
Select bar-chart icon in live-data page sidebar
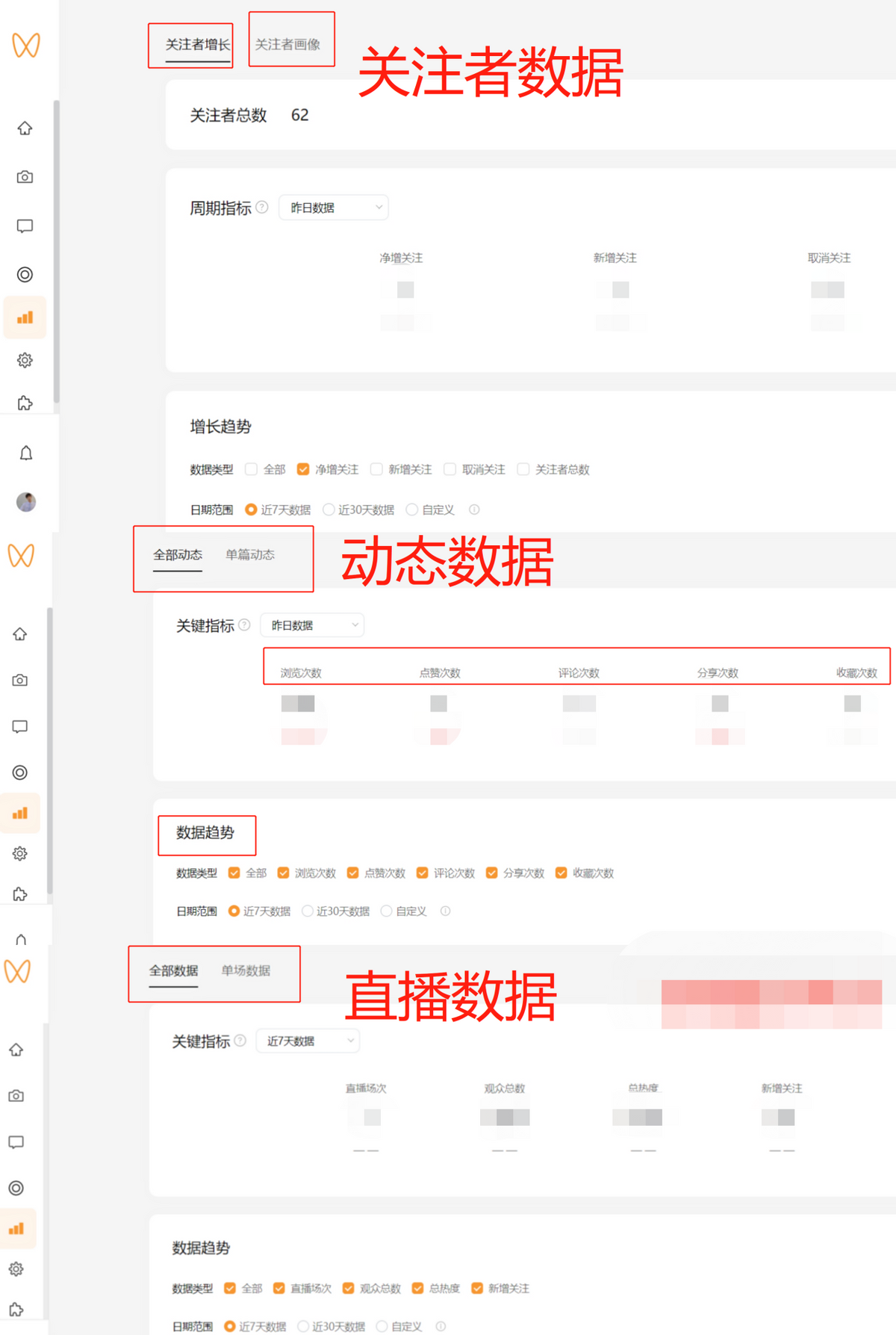(x=16, y=1228)
